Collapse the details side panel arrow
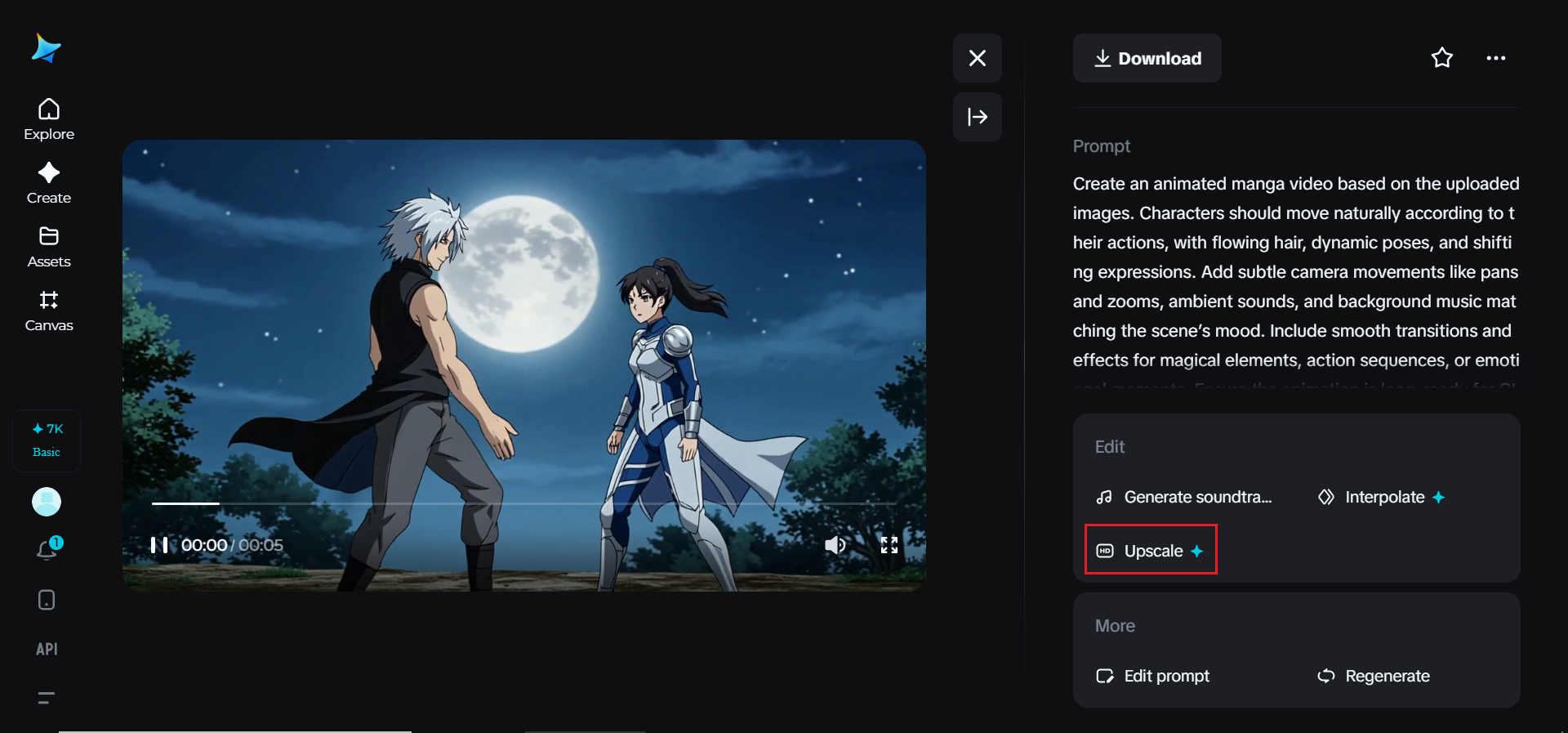 pos(978,117)
